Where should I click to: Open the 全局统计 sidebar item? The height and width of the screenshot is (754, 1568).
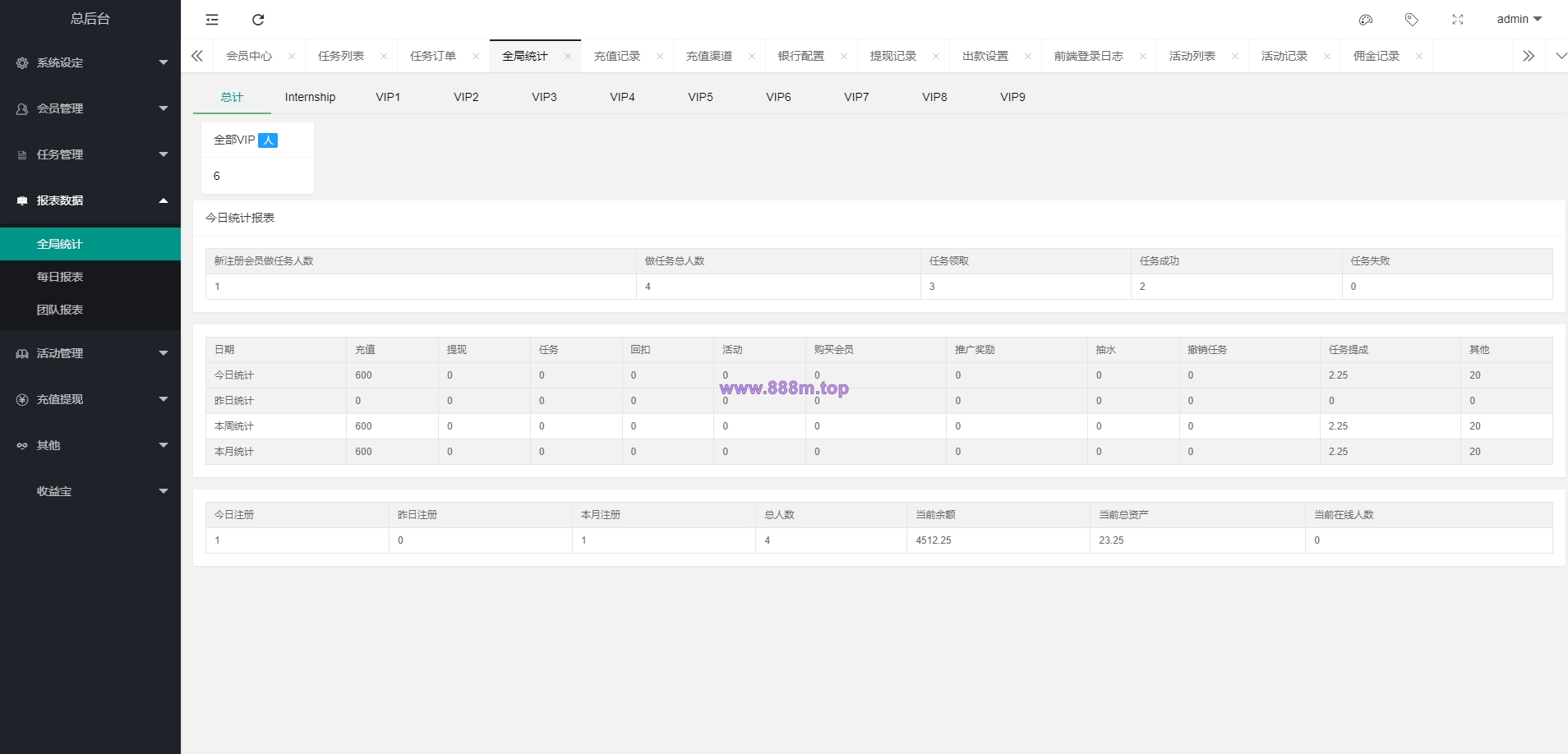(x=90, y=244)
